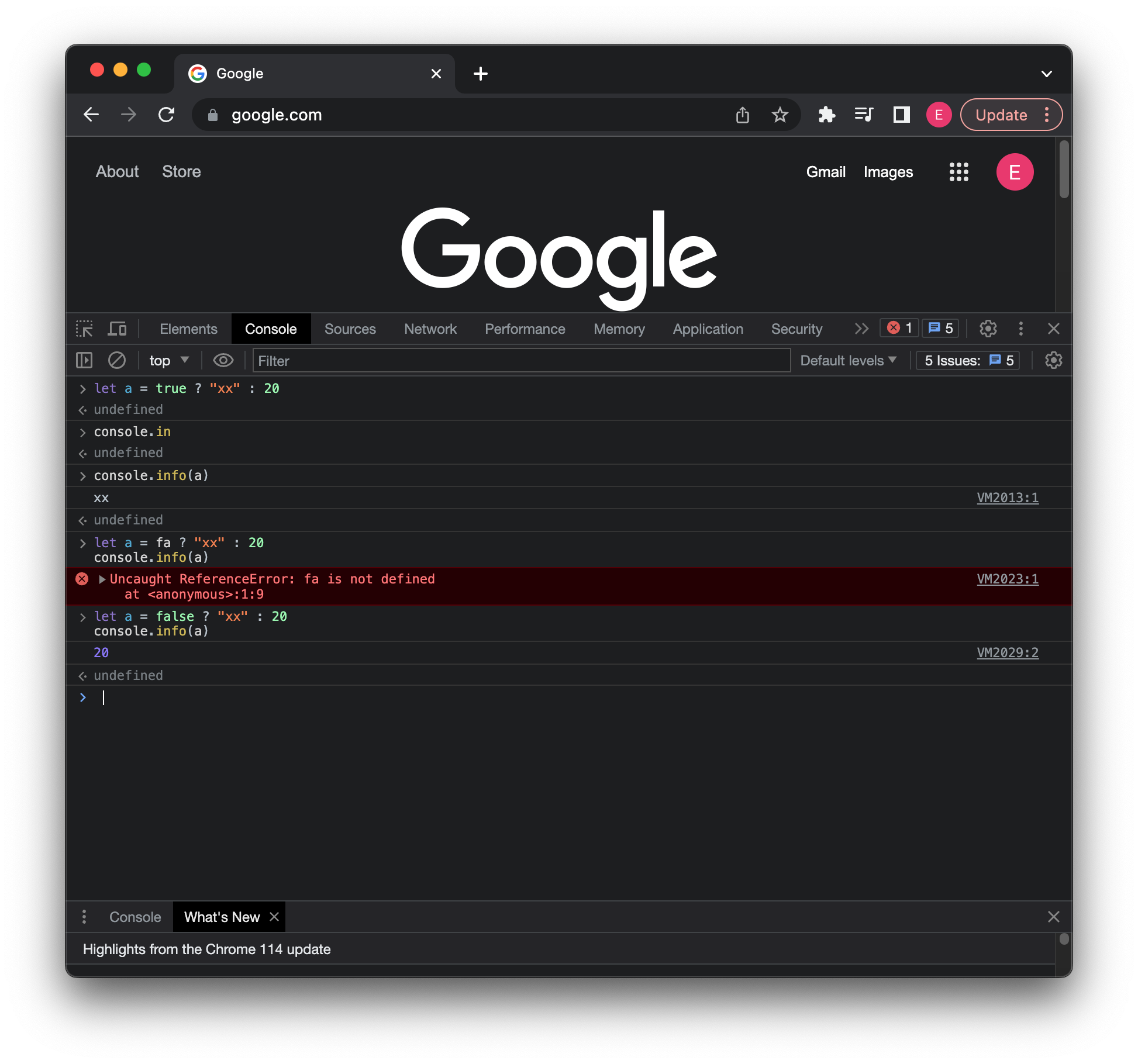This screenshot has height=1064, width=1138.
Task: Close the DevTools panel
Action: 1054,329
